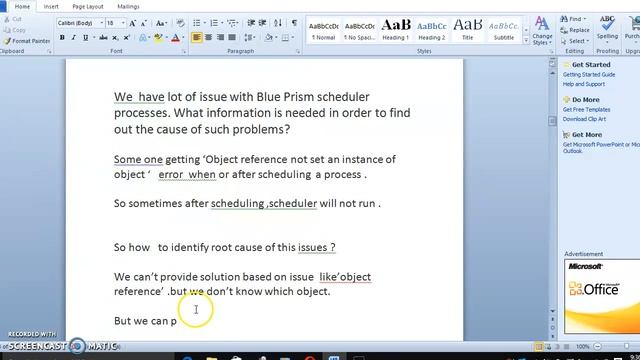Screen dimensions: 640x360
Task: Click the zoom slider handle
Action: click(x=627, y=347)
